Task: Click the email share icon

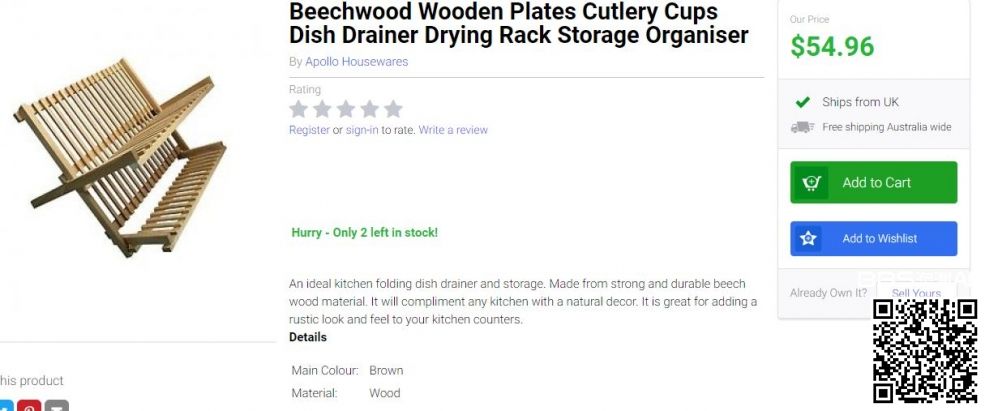Action: point(57,406)
